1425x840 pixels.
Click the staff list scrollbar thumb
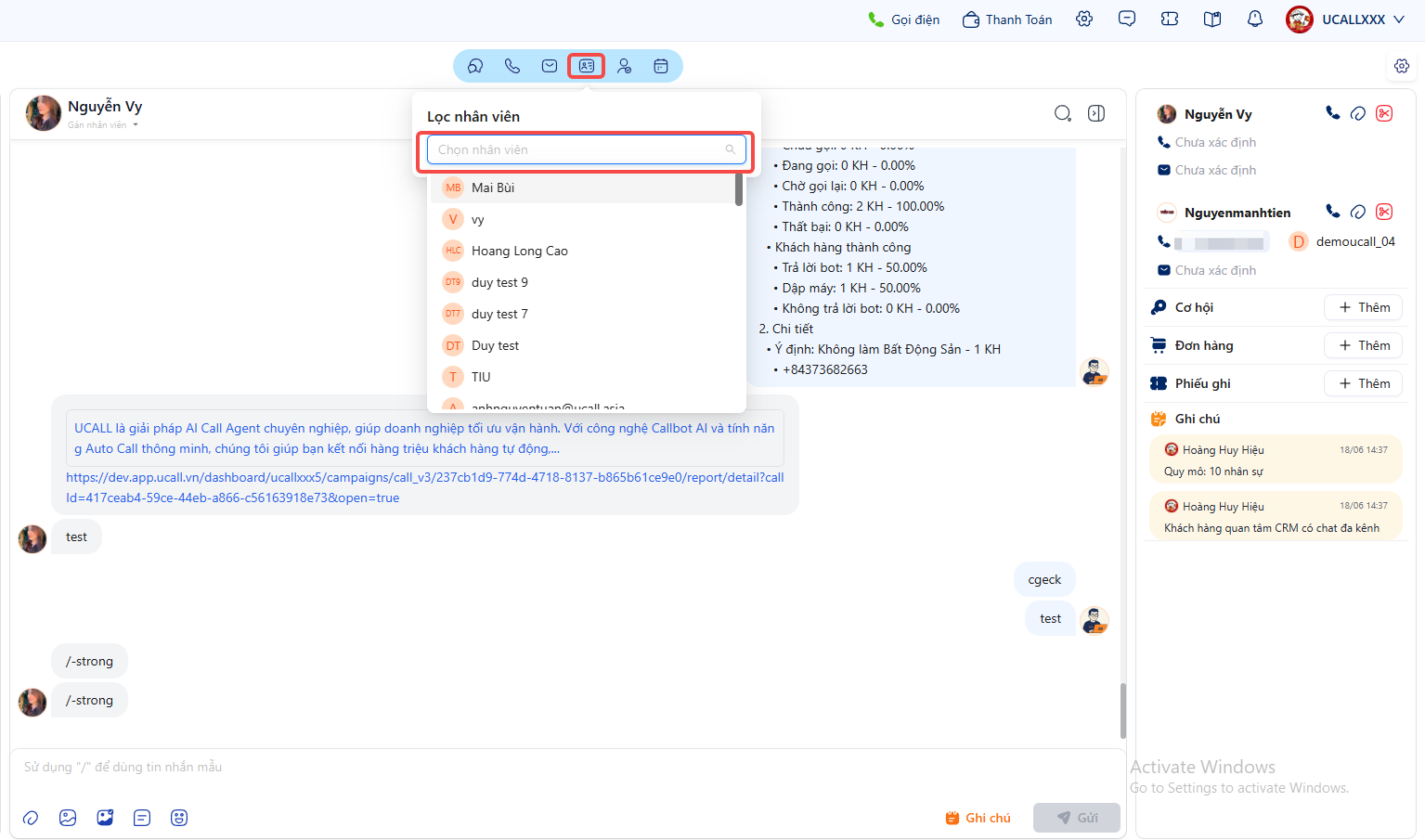tap(739, 189)
